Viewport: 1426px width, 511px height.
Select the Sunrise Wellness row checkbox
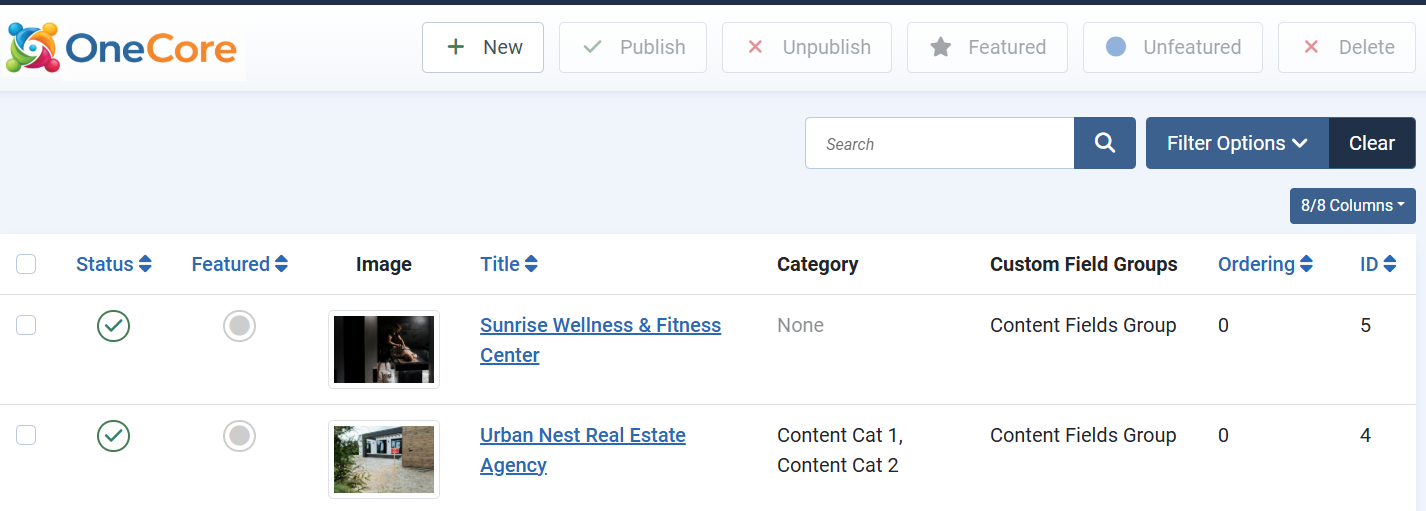click(x=26, y=325)
